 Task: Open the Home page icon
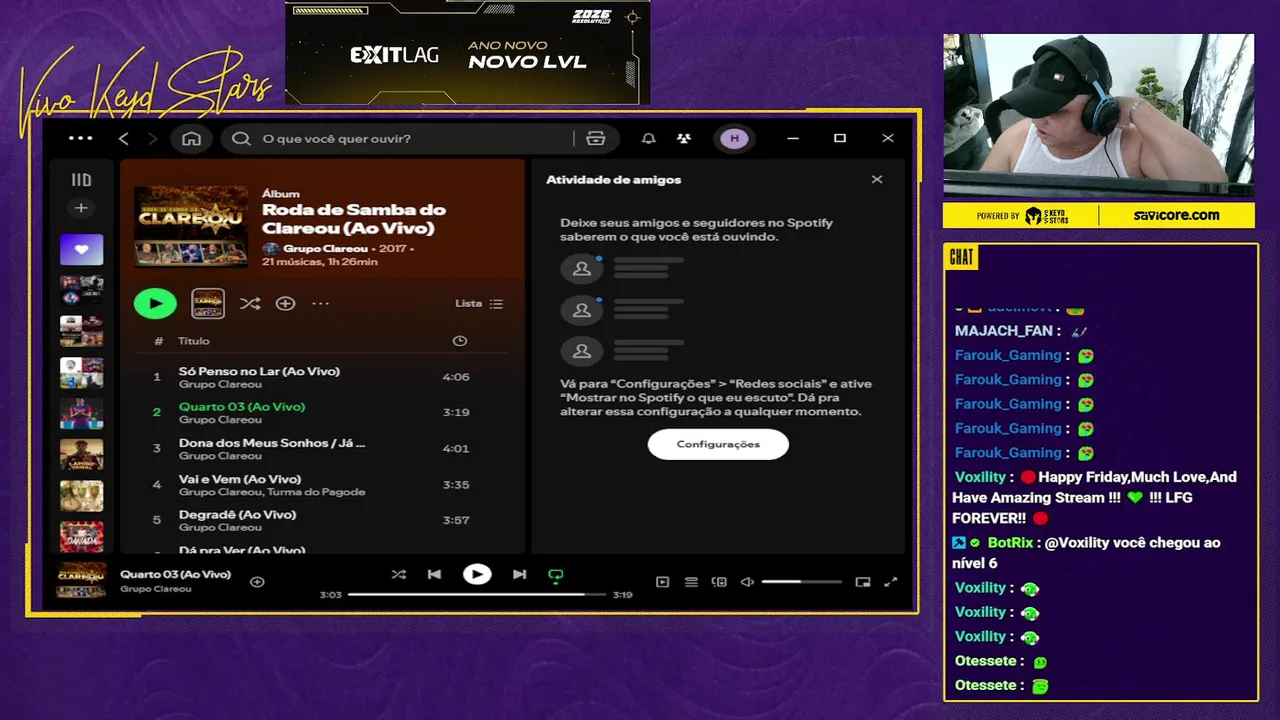(191, 139)
